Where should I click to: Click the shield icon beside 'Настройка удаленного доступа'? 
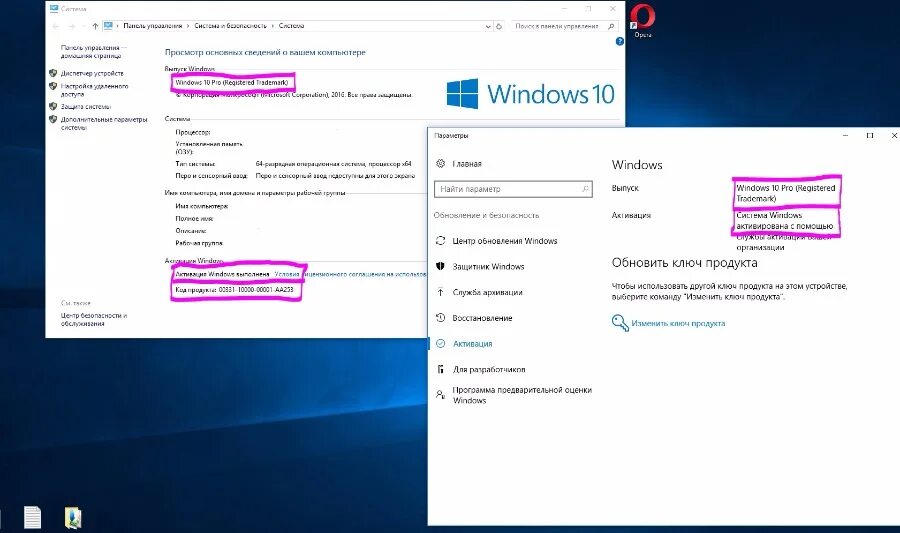pos(53,86)
